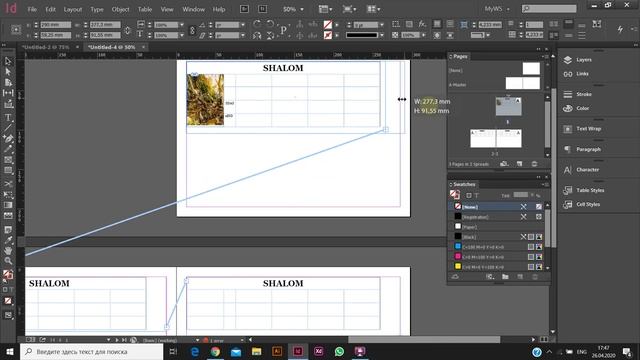Toggle constrain proportions for width and height
The image size is (640, 360).
pyautogui.click(x=127, y=30)
